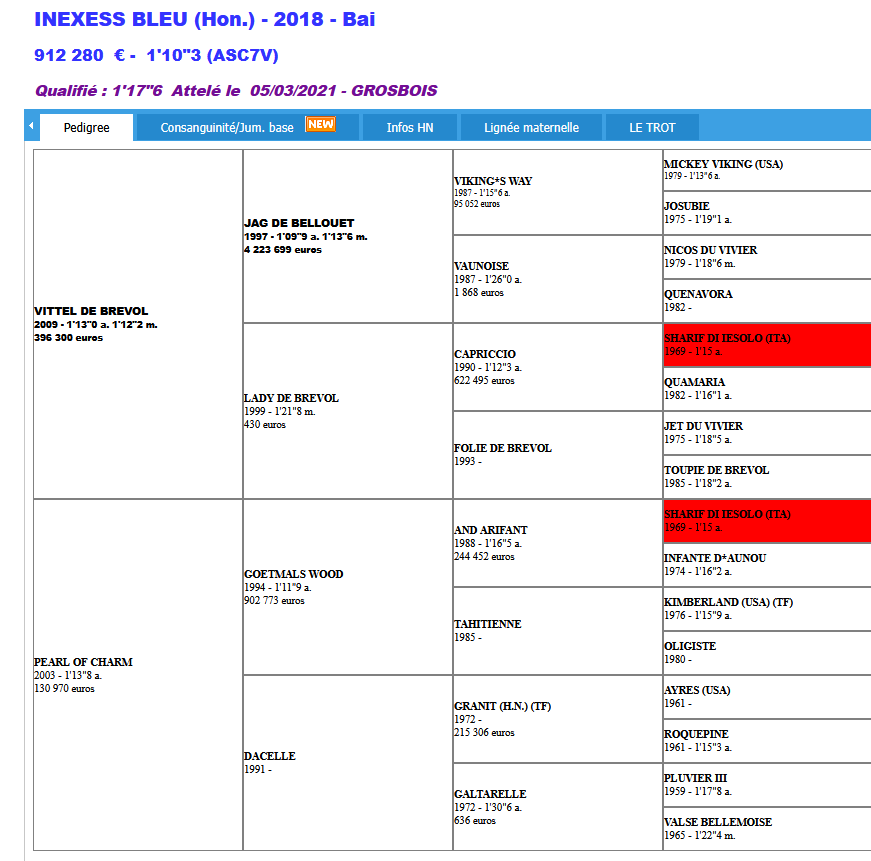This screenshot has width=871, height=861.
Task: Click the INEXESS BLEU page title
Action: coord(204,19)
